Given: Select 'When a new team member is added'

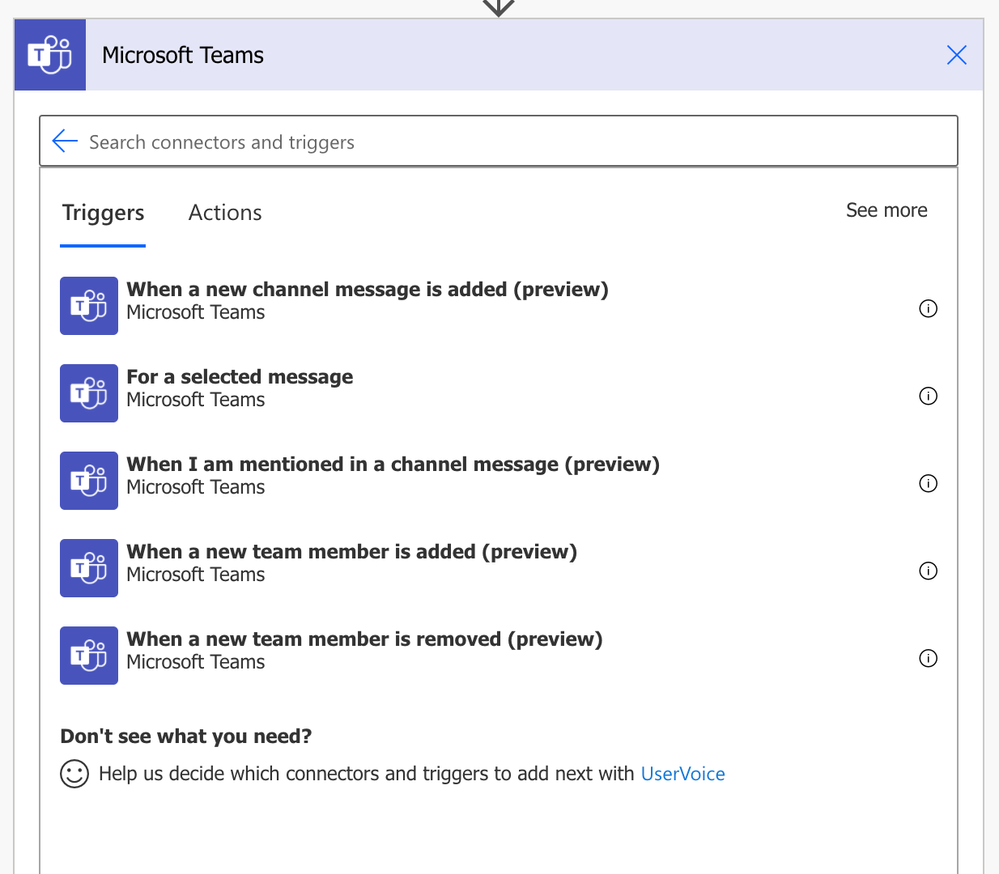Looking at the screenshot, I should tap(352, 552).
